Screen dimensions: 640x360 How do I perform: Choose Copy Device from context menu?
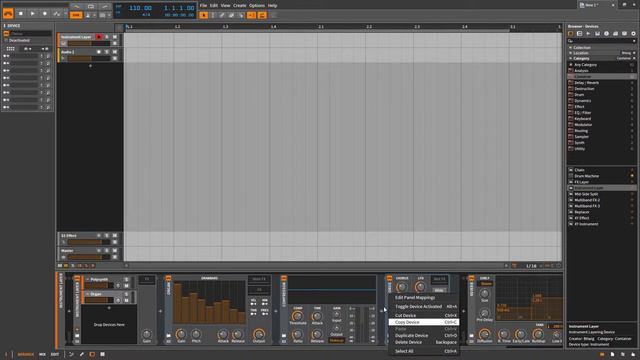point(424,322)
